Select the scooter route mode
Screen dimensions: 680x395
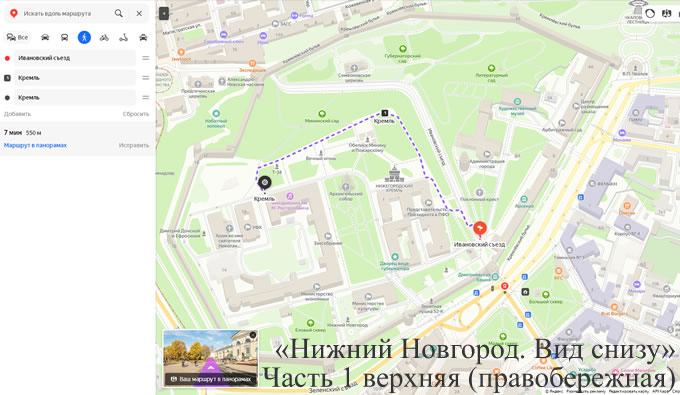click(124, 37)
